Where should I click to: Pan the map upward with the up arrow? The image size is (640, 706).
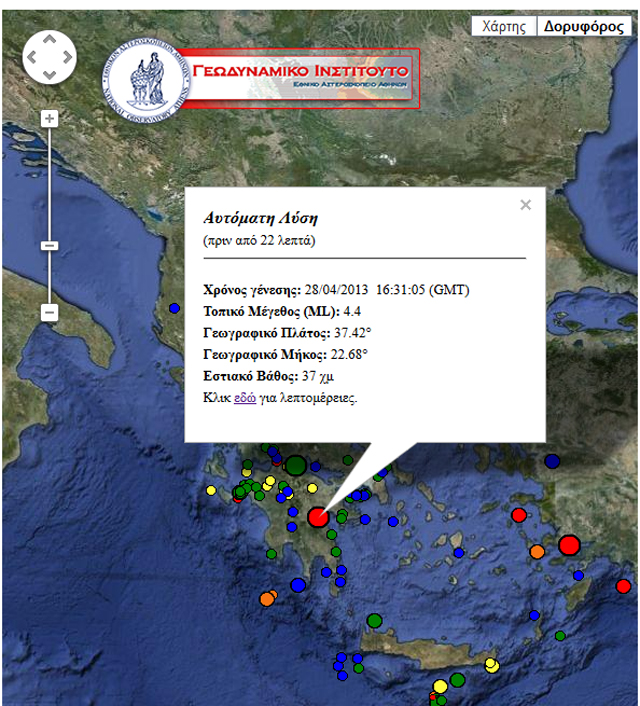pyautogui.click(x=49, y=41)
